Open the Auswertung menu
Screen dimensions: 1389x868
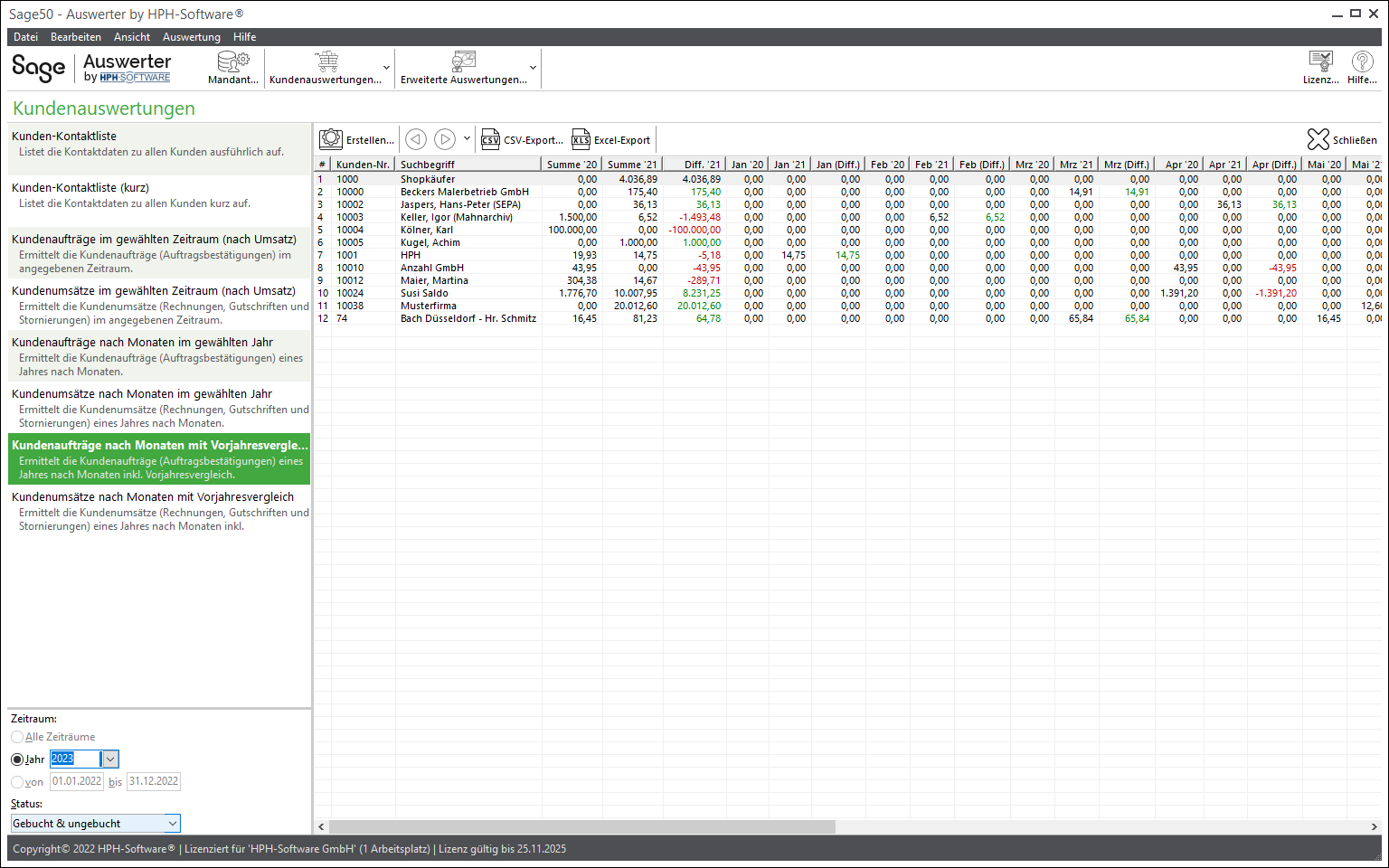(192, 37)
